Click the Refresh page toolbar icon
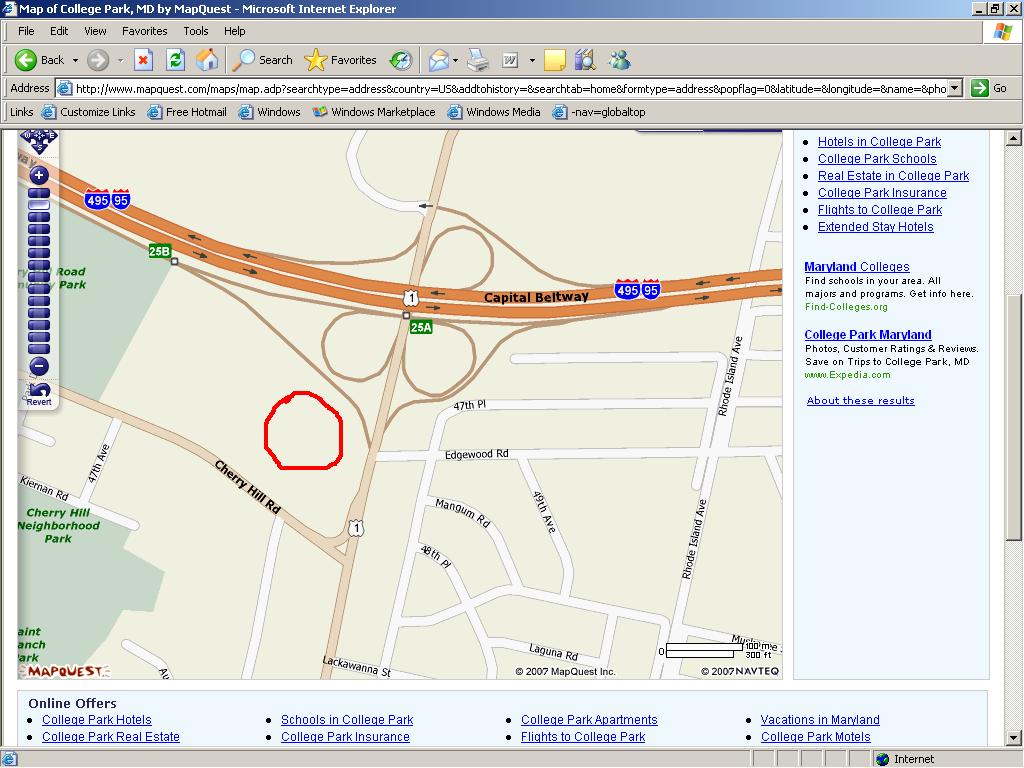 pos(175,60)
